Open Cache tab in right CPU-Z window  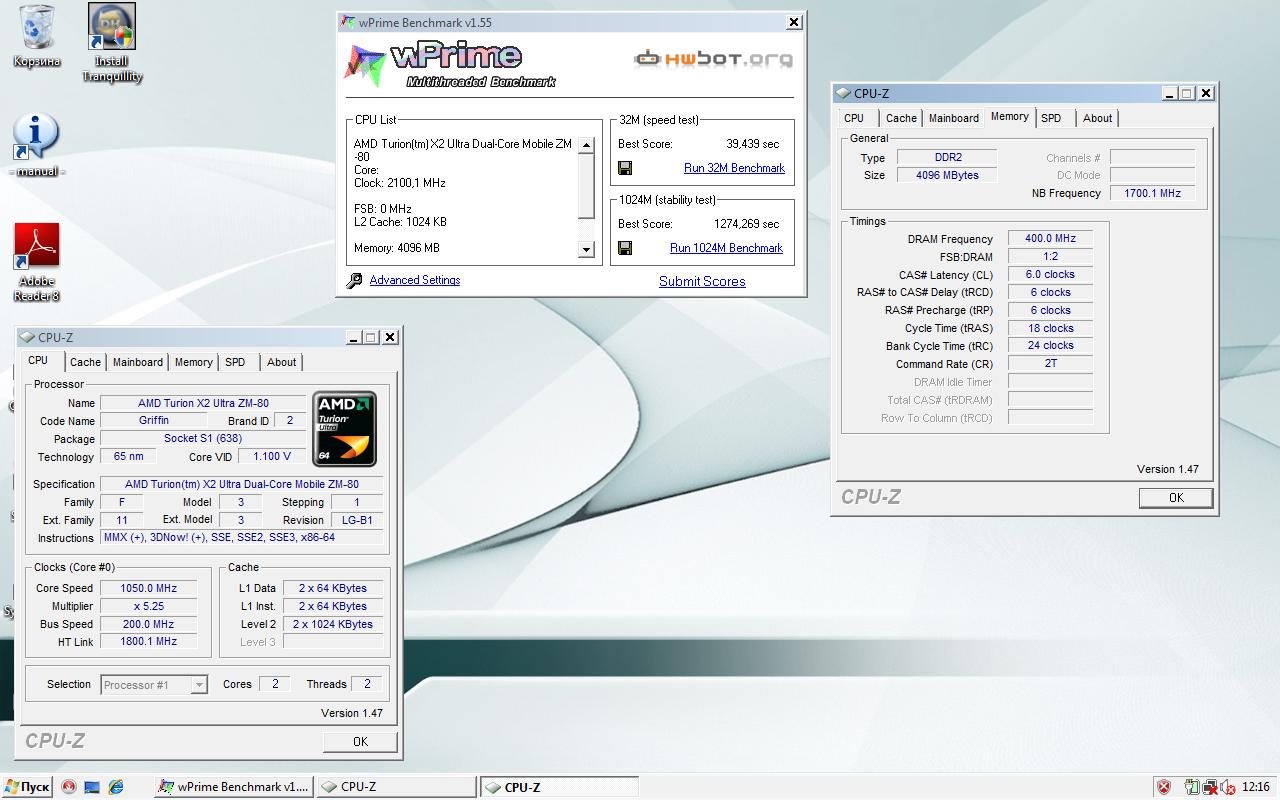pyautogui.click(x=901, y=118)
